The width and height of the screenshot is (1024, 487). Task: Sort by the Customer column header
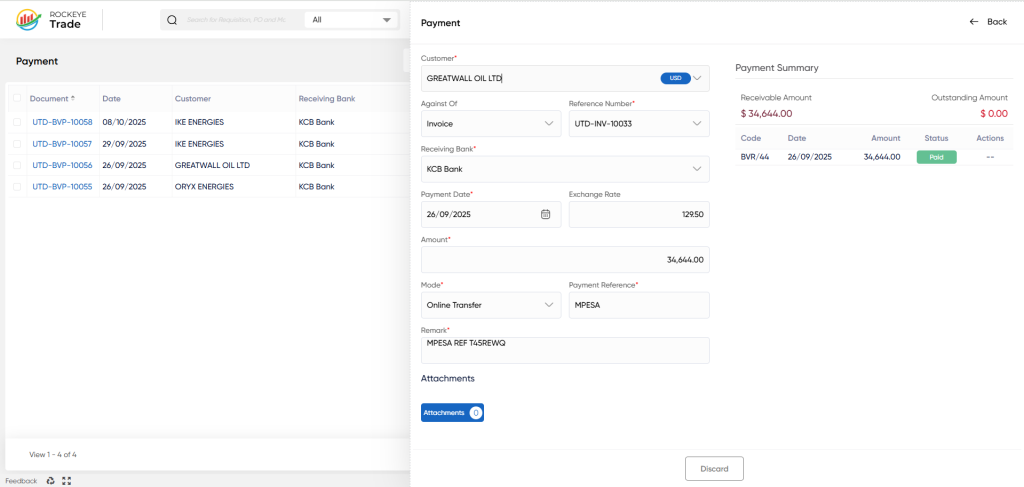(193, 99)
